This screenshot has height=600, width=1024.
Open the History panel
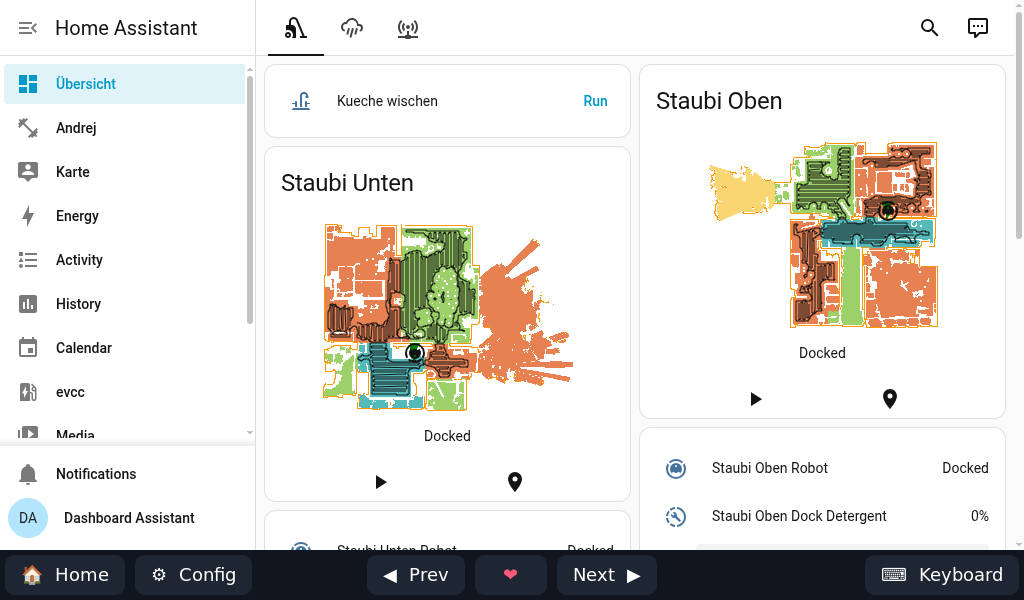pyautogui.click(x=124, y=304)
